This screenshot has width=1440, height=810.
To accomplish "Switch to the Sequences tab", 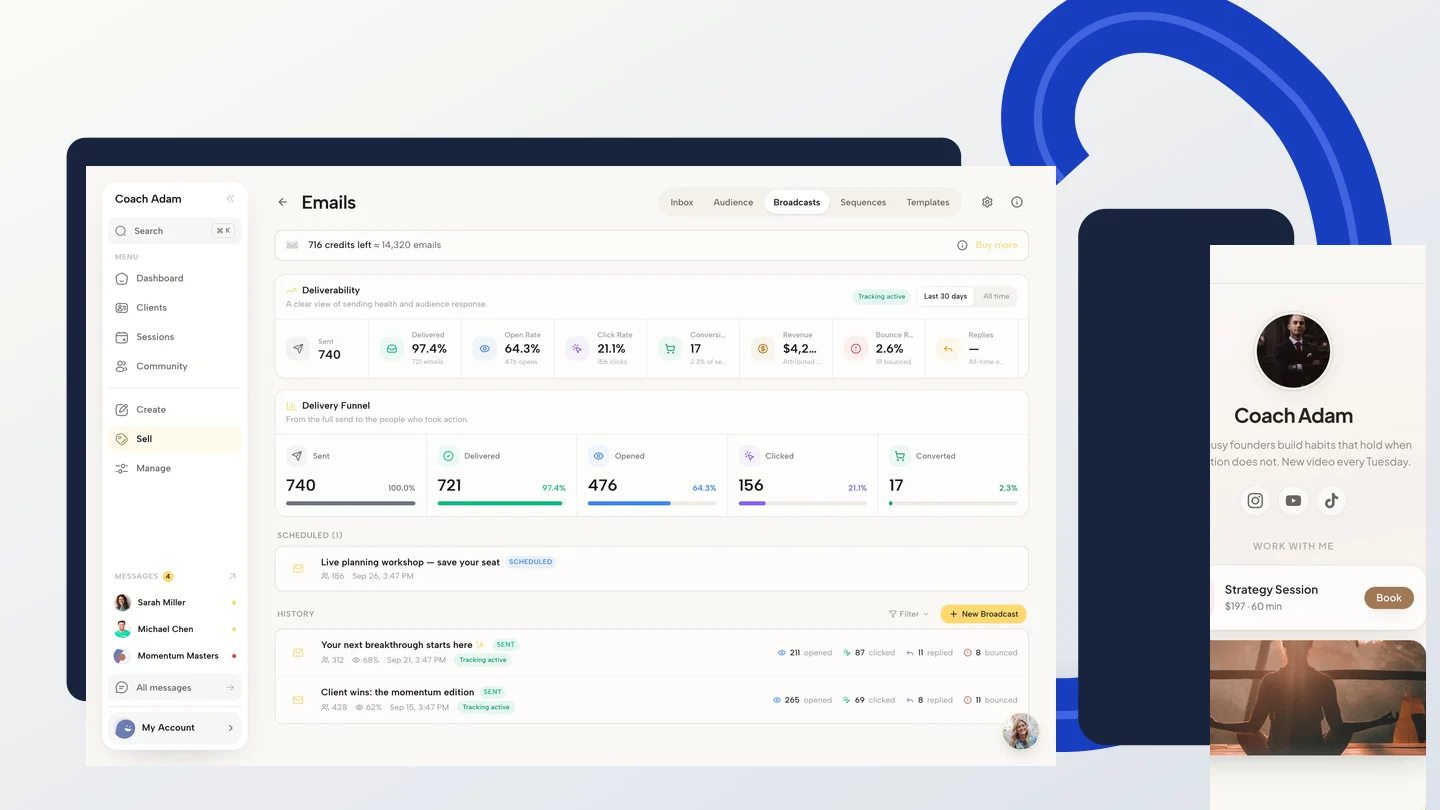I will coord(863,202).
